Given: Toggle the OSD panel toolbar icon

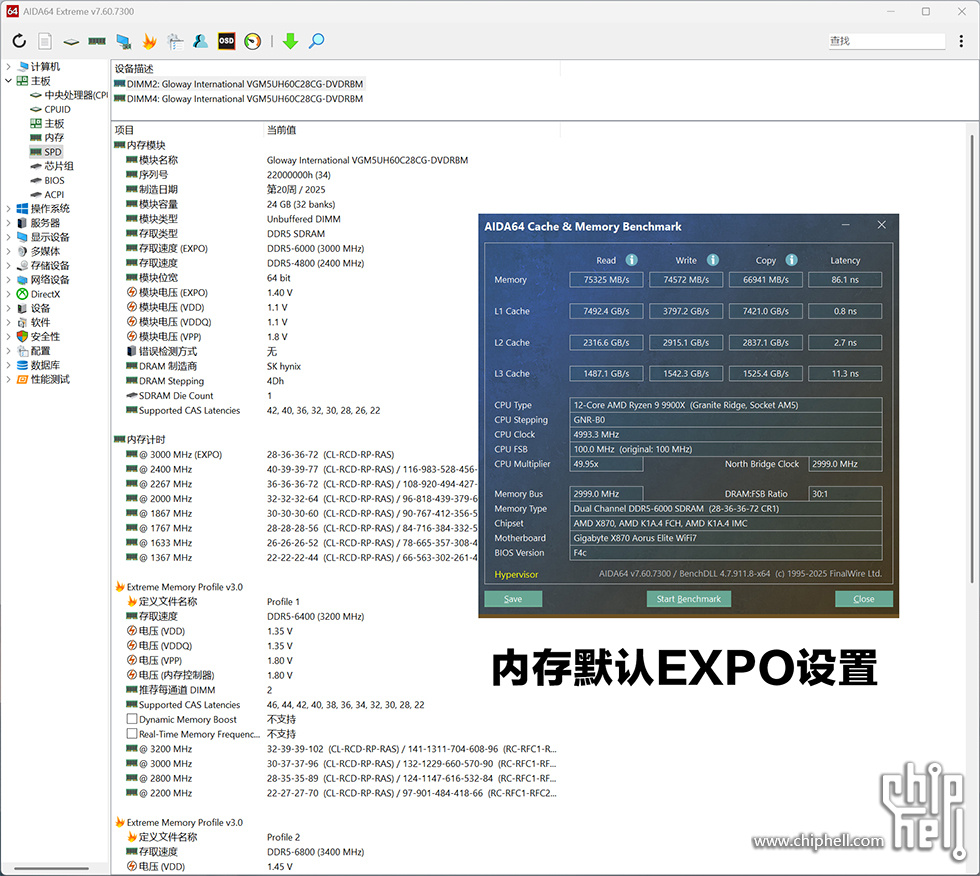Looking at the screenshot, I should 226,41.
